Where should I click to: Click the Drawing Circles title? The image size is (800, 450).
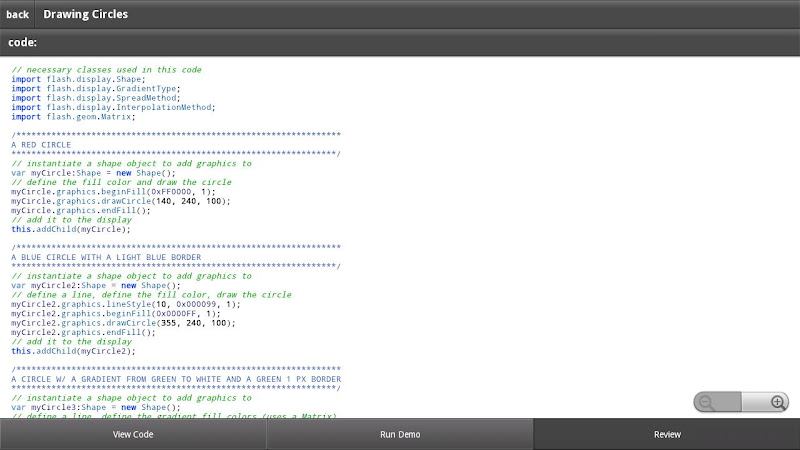pyautogui.click(x=86, y=14)
